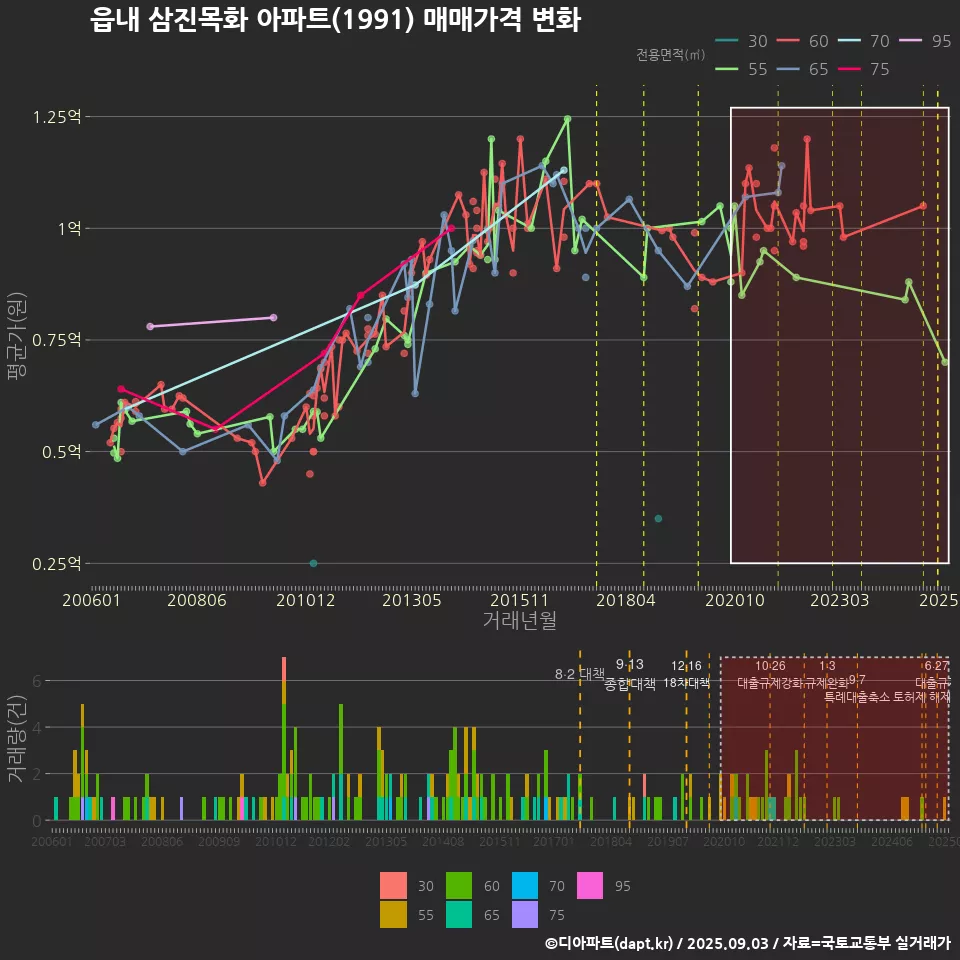
Task: Click the 30㎡ teal line legend entry
Action: (741, 41)
